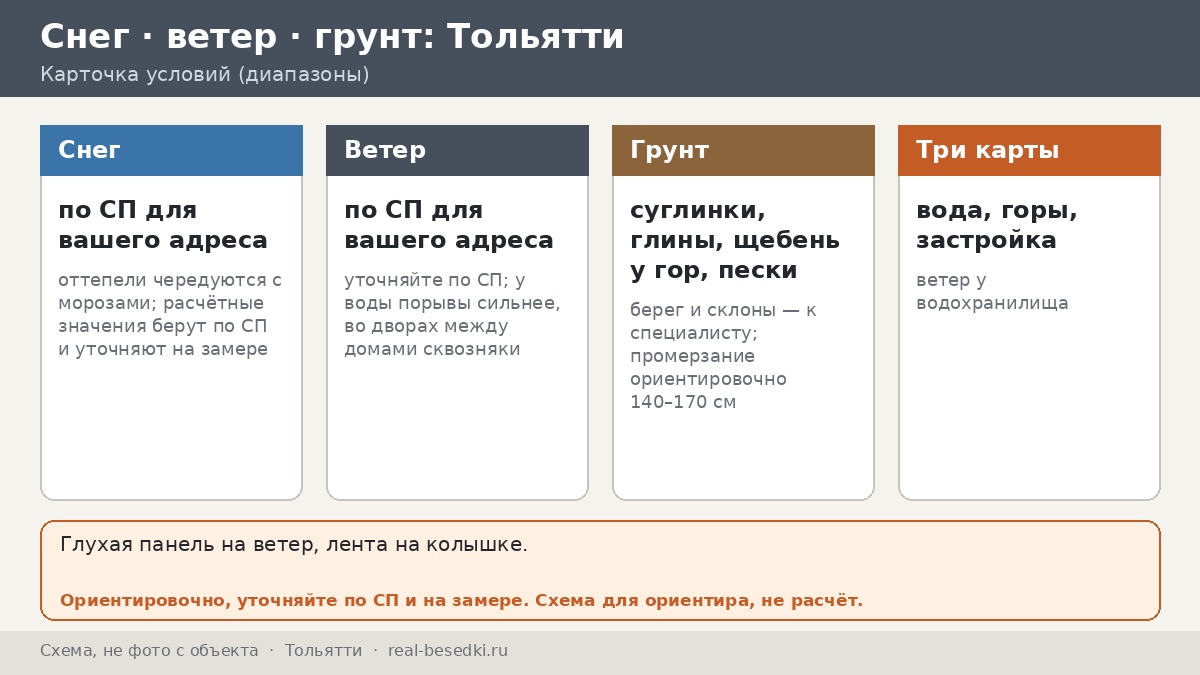Select the dark 'Ветер' card header
1200x675 pixels.
click(x=457, y=150)
